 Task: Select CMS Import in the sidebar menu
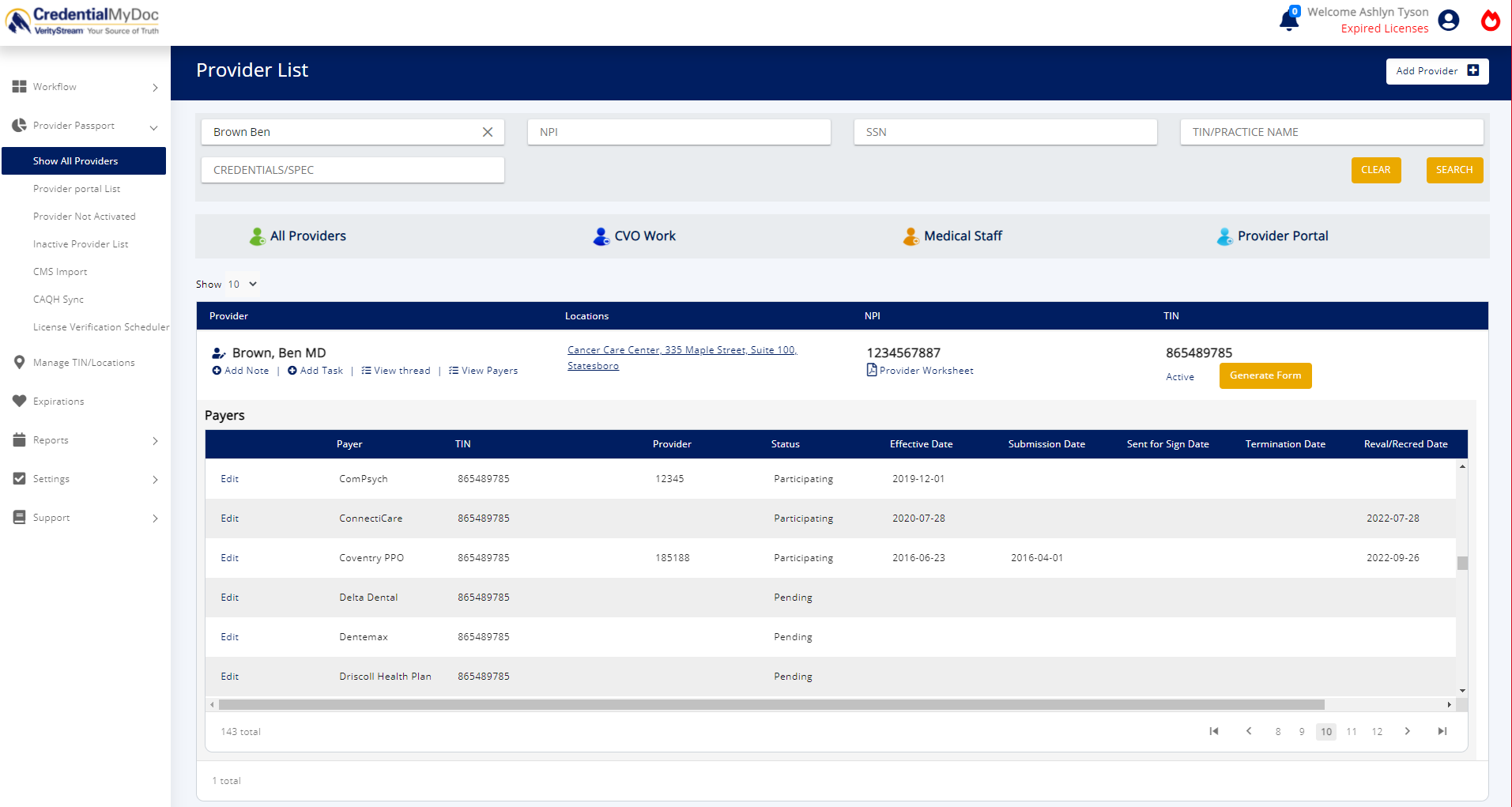pyautogui.click(x=60, y=271)
